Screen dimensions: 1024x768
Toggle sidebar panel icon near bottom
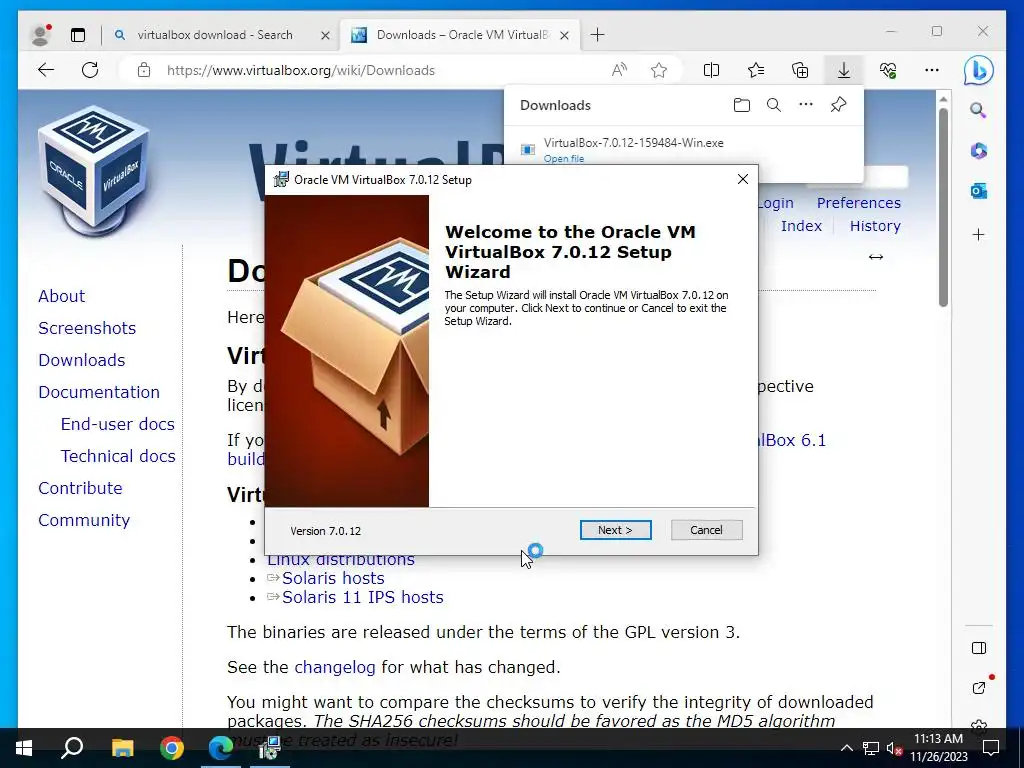pos(978,648)
